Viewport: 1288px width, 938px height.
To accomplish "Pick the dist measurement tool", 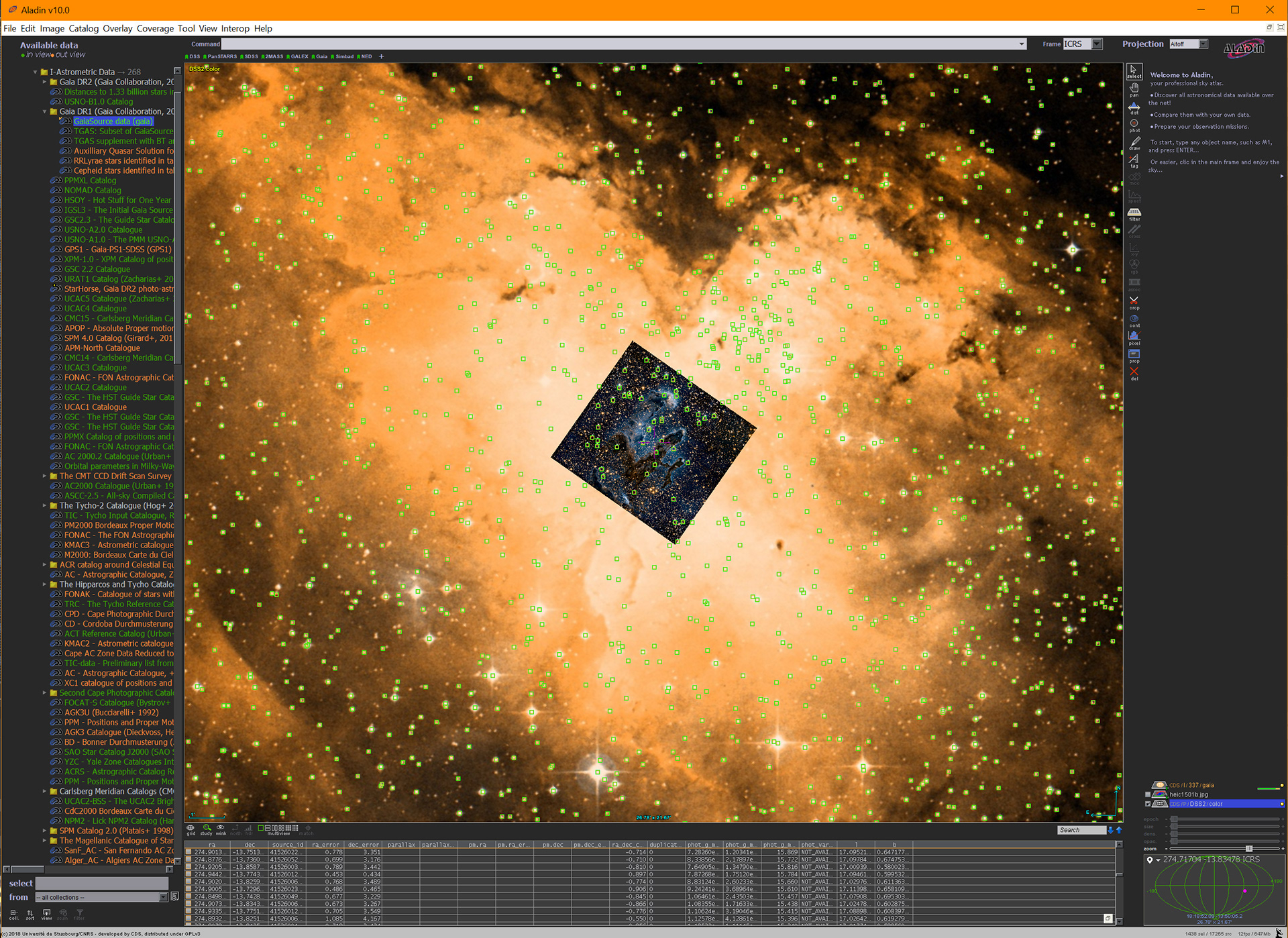I will [x=1134, y=108].
